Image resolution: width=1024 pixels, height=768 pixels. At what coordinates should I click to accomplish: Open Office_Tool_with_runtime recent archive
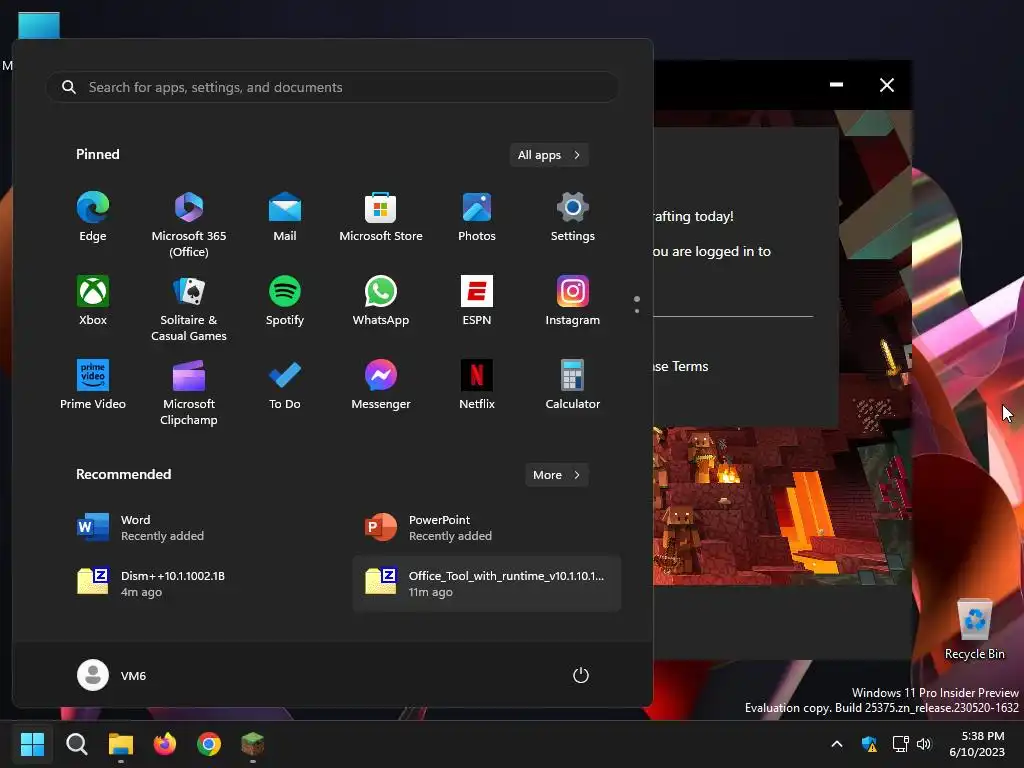(x=487, y=584)
